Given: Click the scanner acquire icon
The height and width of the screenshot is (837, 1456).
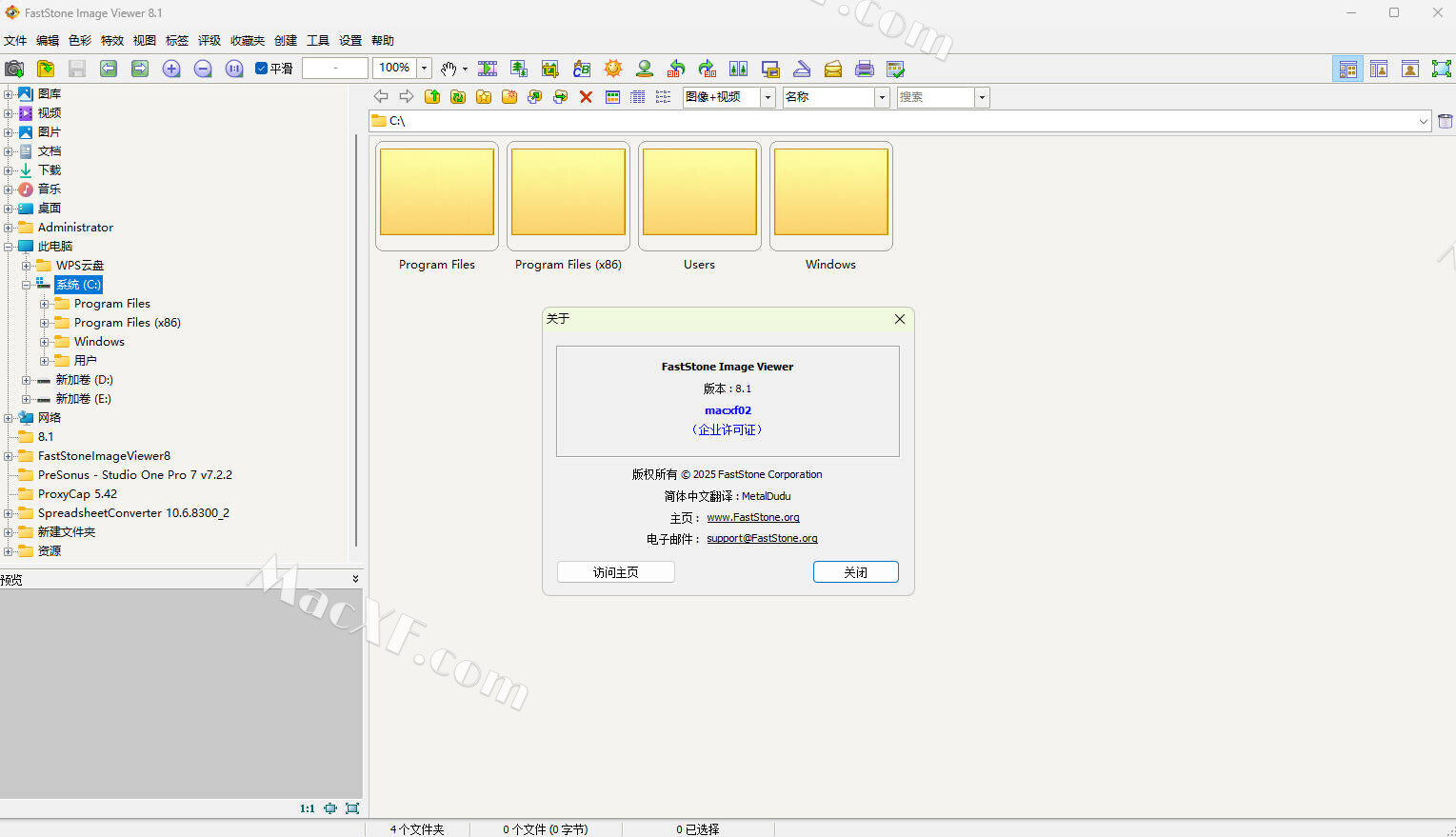Looking at the screenshot, I should tap(802, 69).
